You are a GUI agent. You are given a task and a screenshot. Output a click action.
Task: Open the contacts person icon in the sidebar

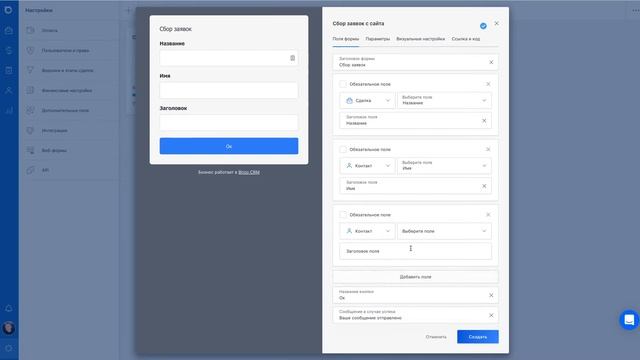pos(9,90)
